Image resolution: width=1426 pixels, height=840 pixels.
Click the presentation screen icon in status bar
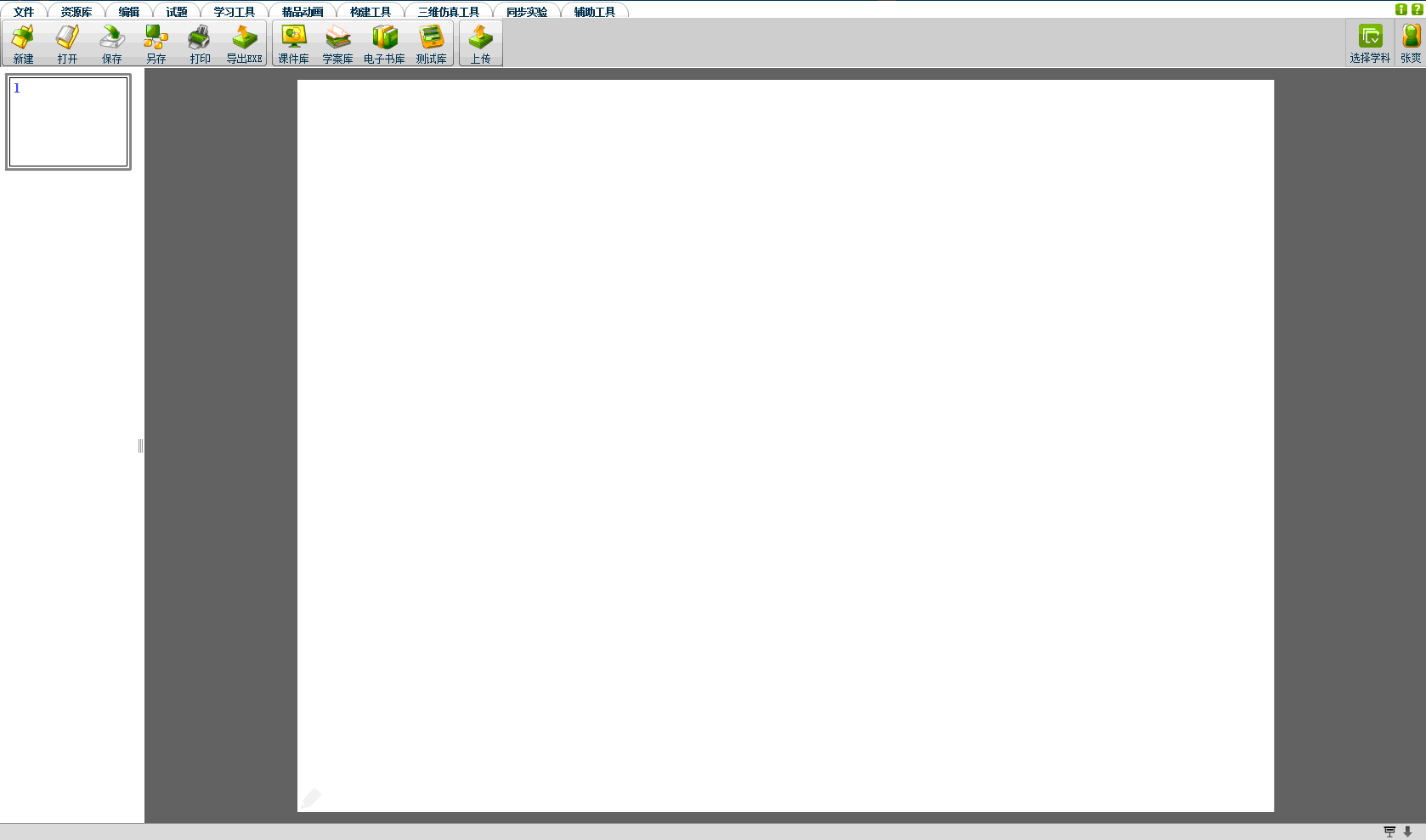coord(1389,832)
